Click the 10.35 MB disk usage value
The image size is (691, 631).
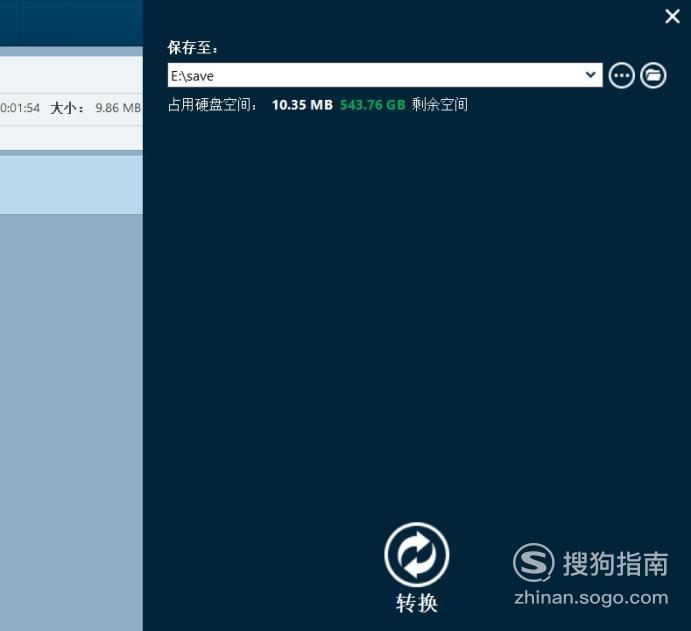(302, 105)
